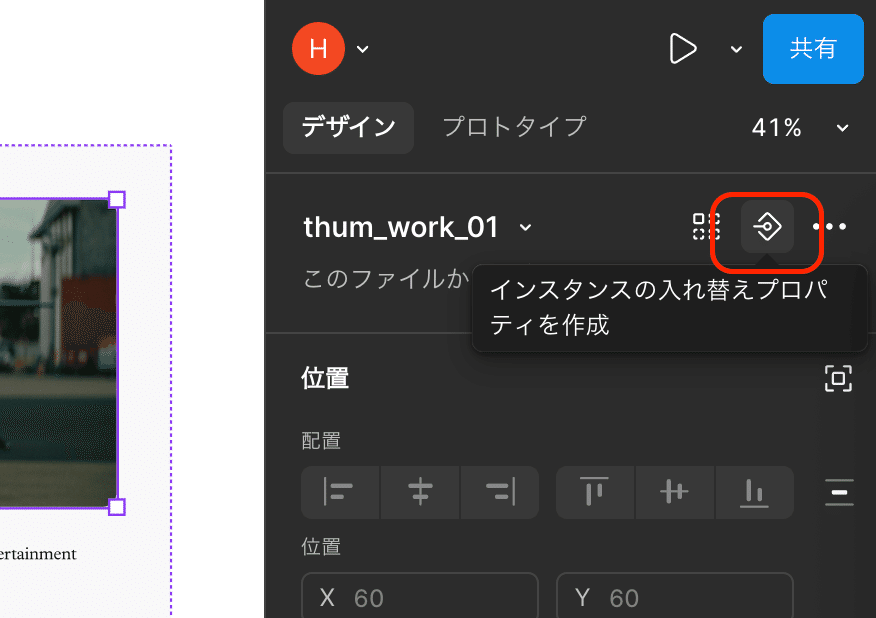Open the account menu chevron beside the H avatar
This screenshot has width=876, height=618.
tap(362, 48)
